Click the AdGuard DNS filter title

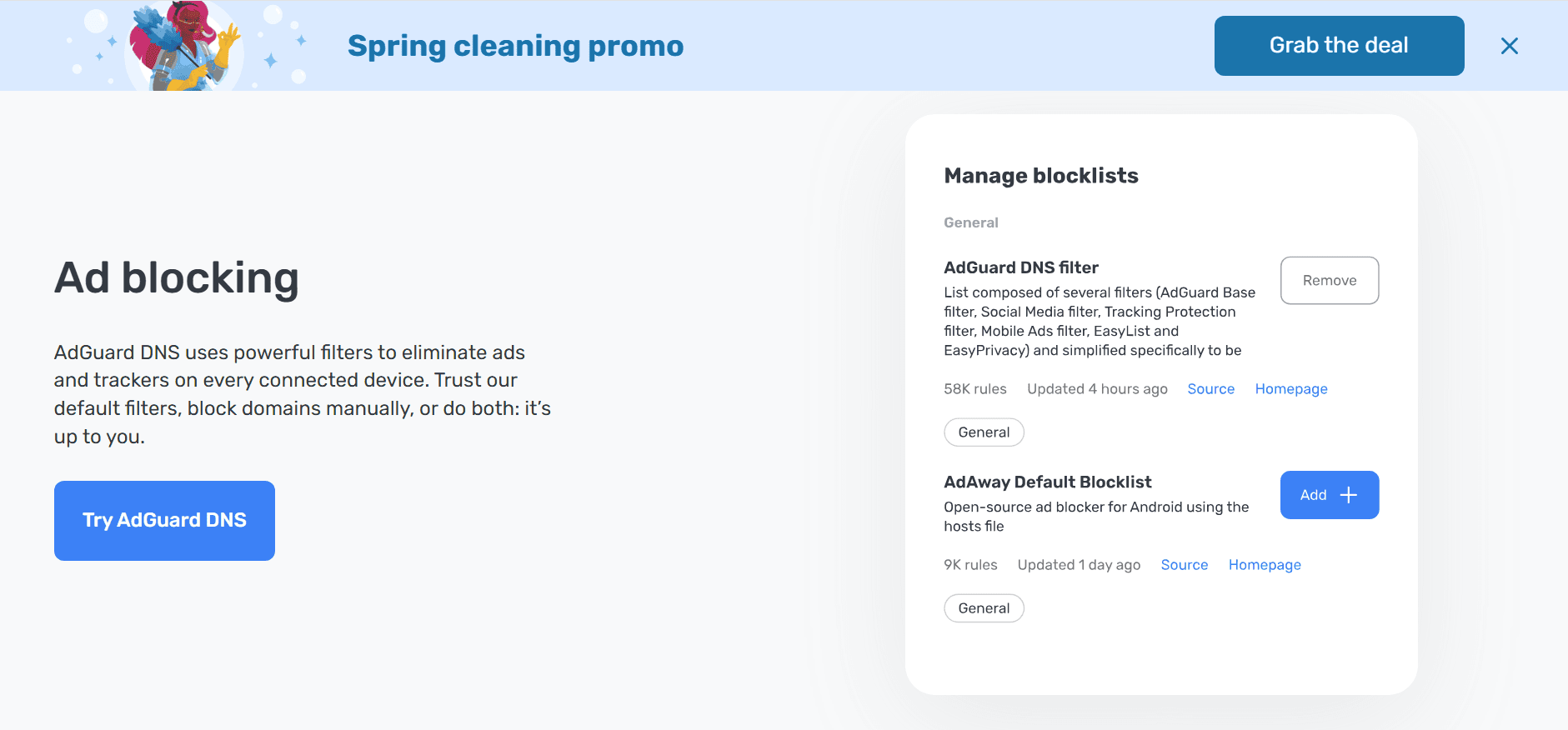coord(1021,267)
